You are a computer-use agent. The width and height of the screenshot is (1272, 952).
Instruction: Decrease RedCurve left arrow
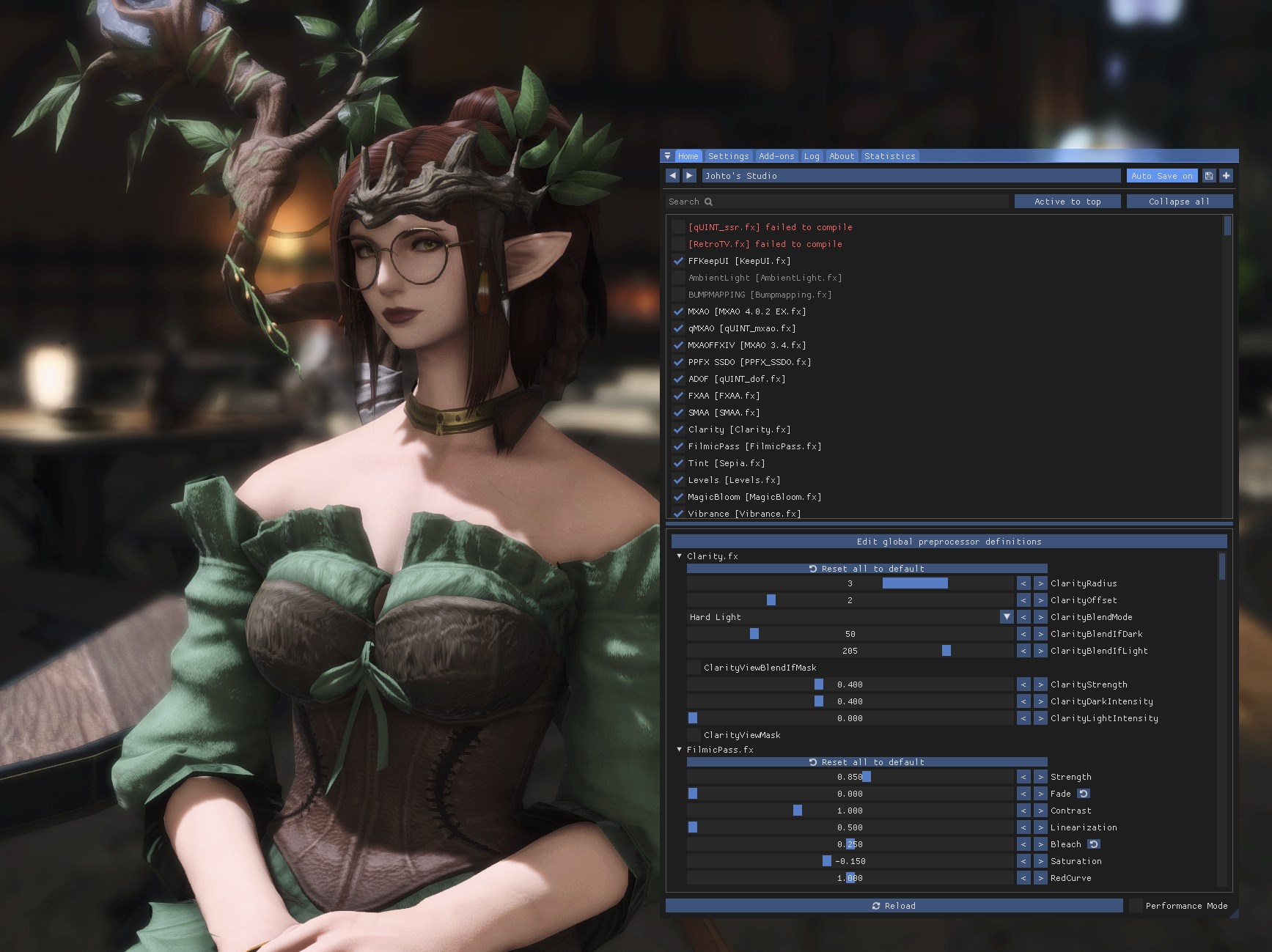coord(1023,878)
